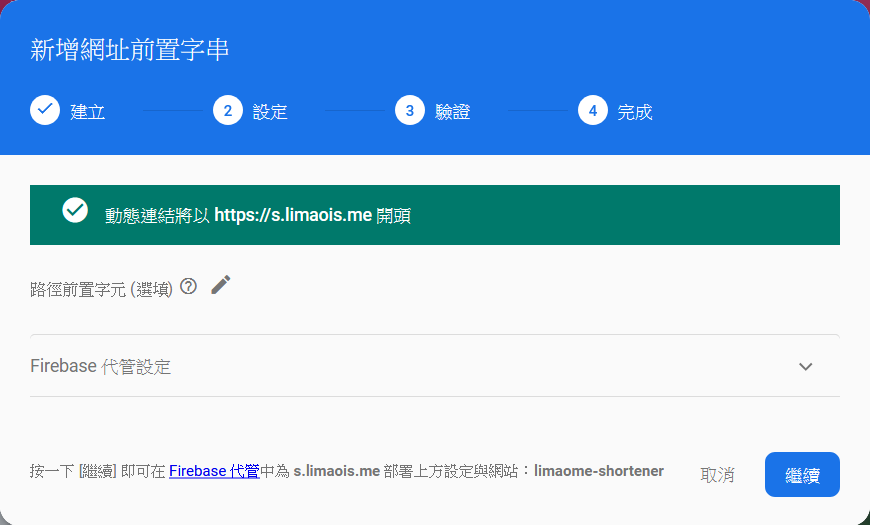Image resolution: width=870 pixels, height=525 pixels.
Task: Click the 設定 step label
Action: (x=270, y=112)
